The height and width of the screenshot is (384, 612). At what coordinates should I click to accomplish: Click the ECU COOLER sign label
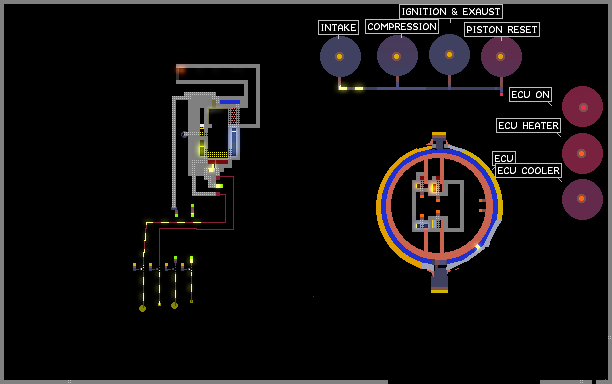coord(528,171)
